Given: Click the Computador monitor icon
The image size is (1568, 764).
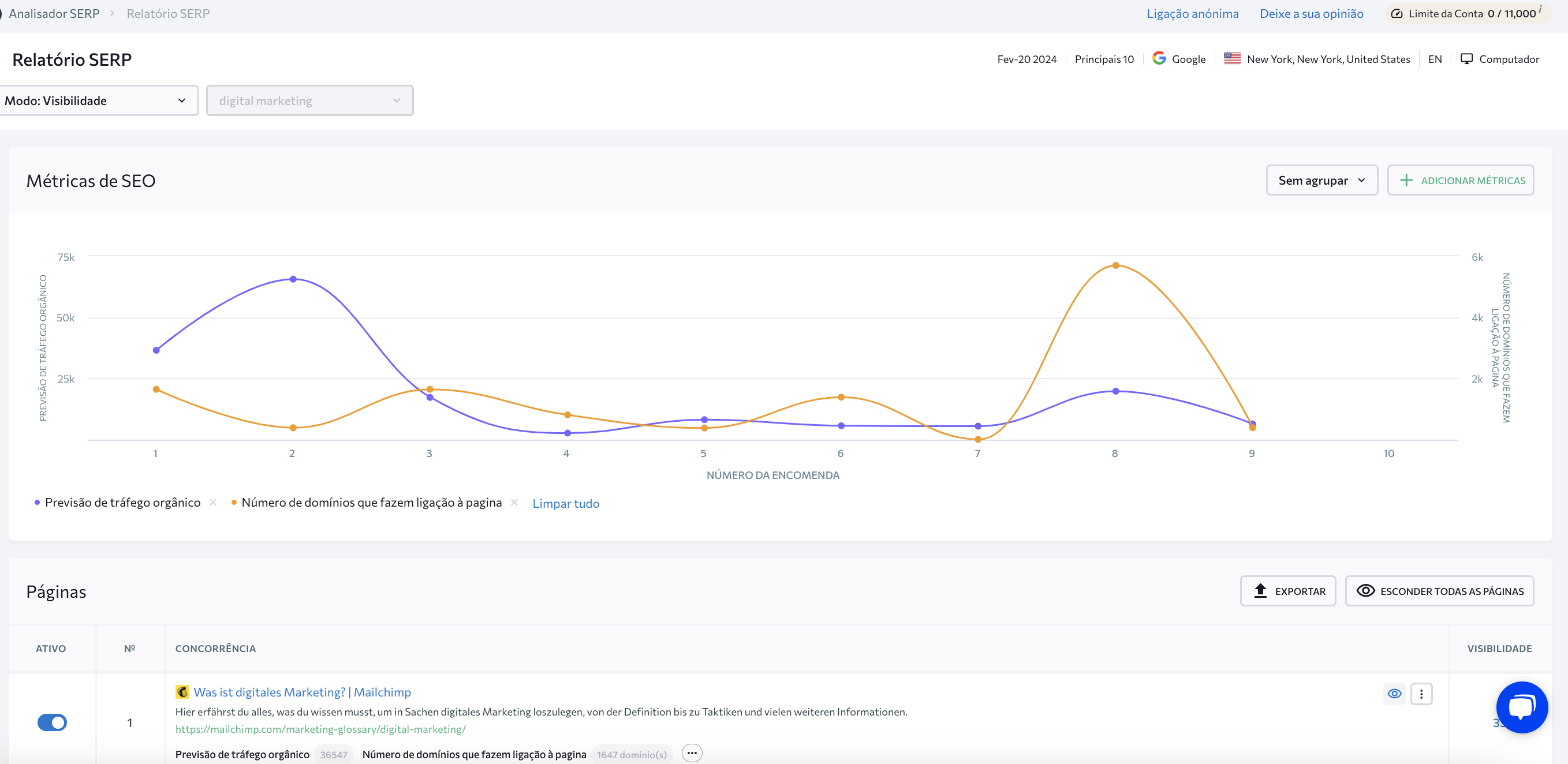Looking at the screenshot, I should point(1466,58).
